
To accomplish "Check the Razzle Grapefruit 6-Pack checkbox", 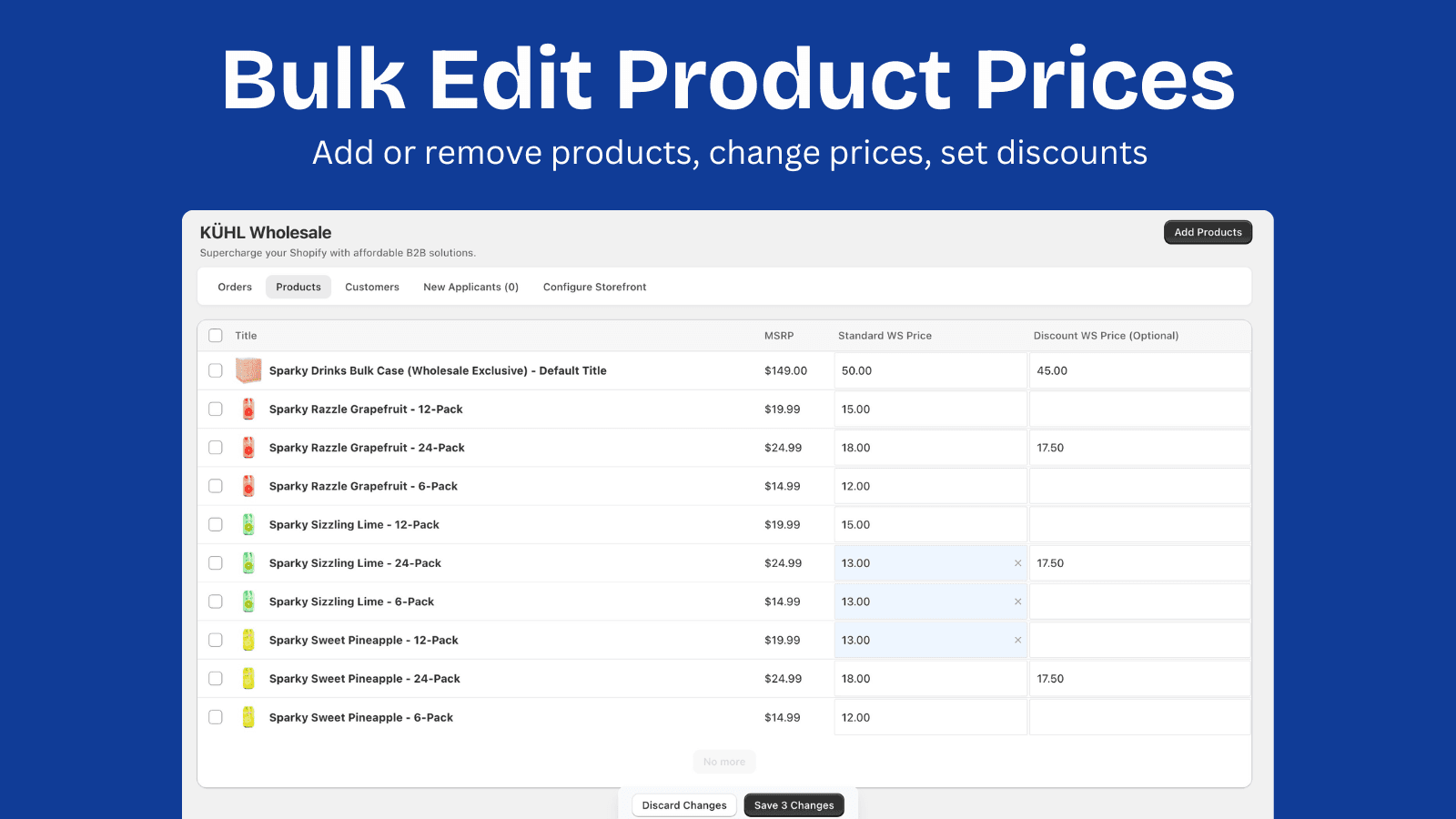I will [x=216, y=486].
